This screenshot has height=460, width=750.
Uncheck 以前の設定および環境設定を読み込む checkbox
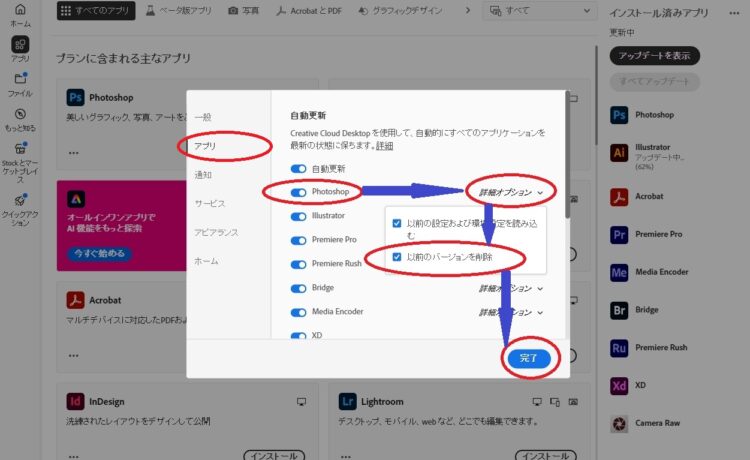(397, 223)
